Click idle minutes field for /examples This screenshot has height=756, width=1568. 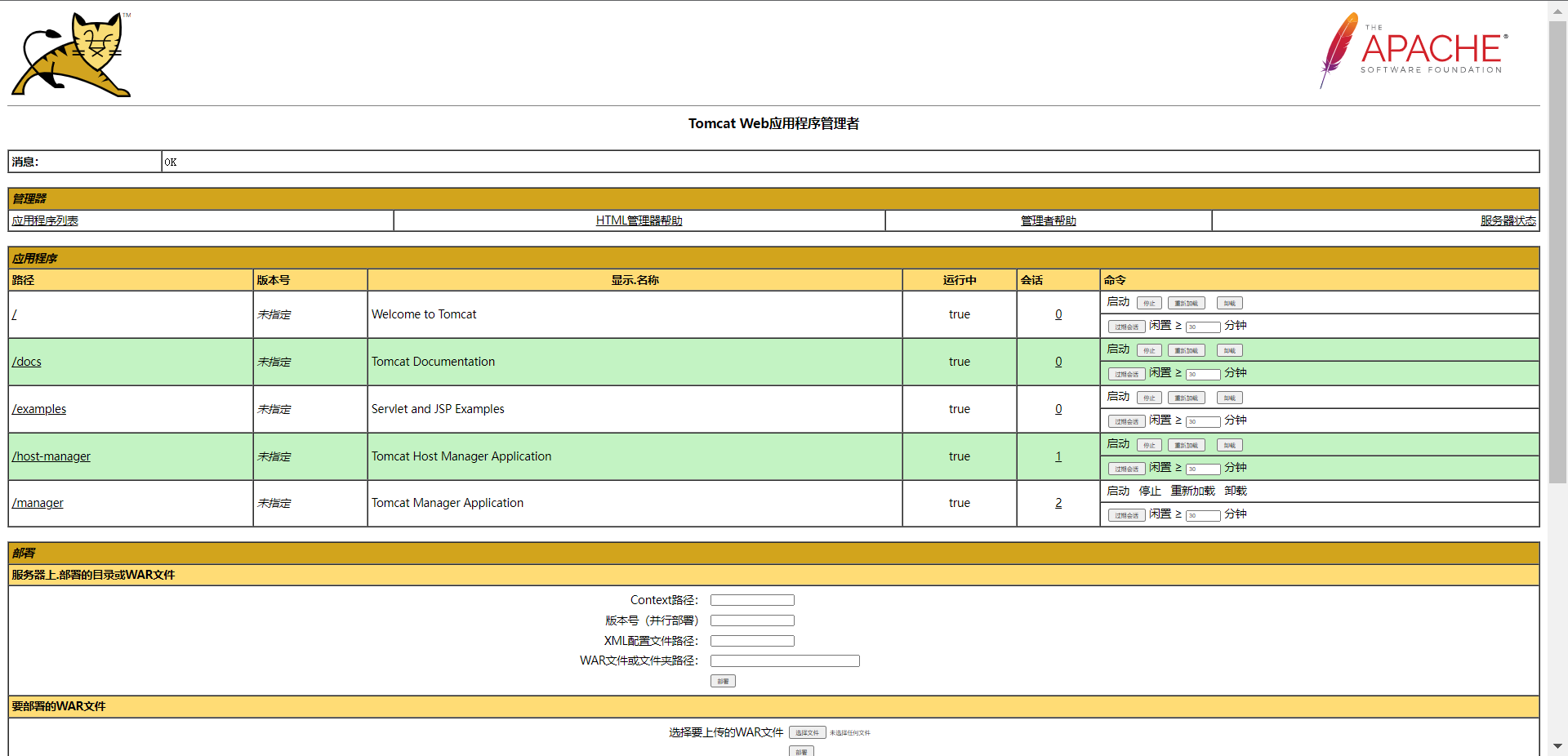[x=1203, y=421]
